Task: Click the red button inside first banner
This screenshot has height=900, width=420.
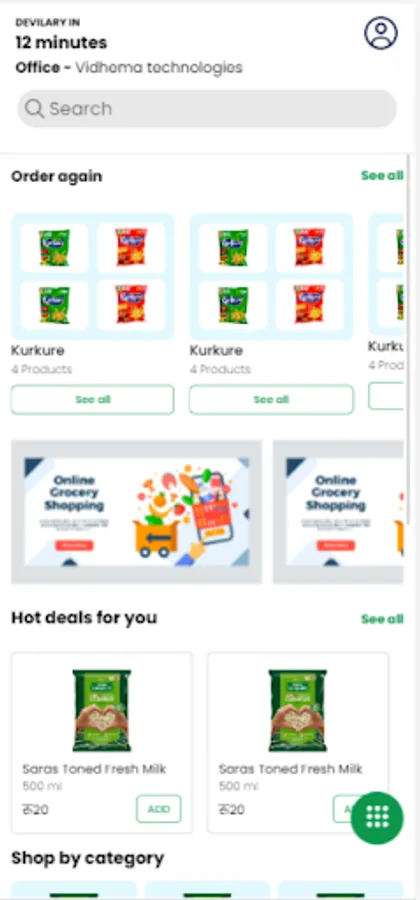Action: (75, 545)
